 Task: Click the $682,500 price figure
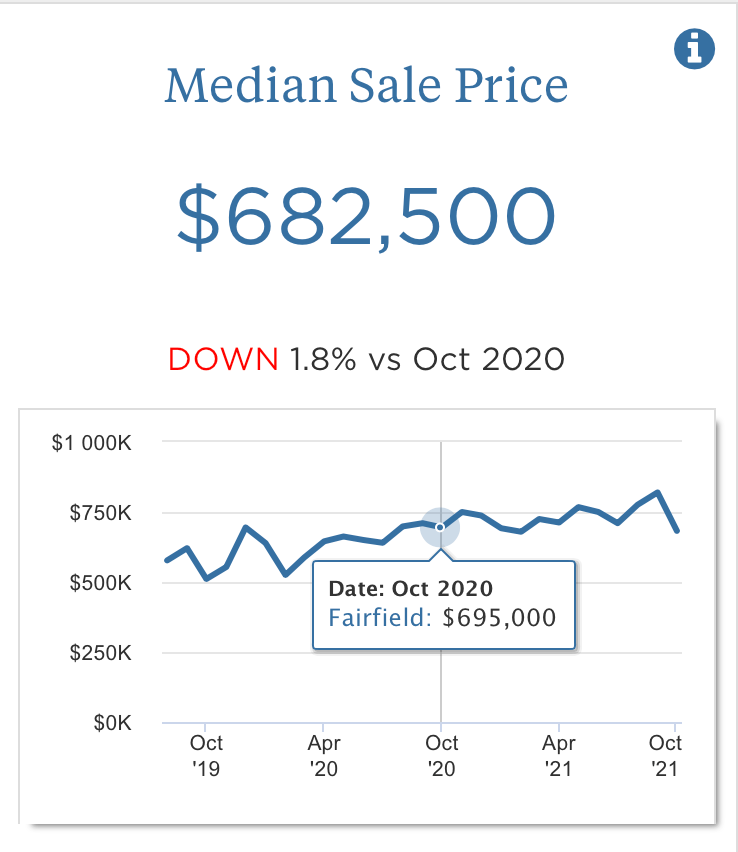tap(366, 216)
